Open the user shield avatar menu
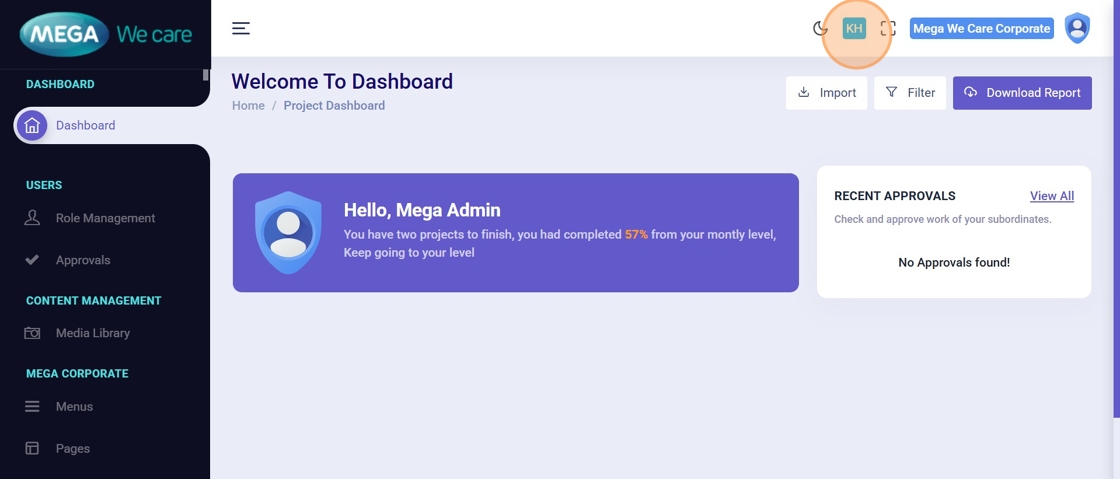The width and height of the screenshot is (1120, 479). point(1077,28)
